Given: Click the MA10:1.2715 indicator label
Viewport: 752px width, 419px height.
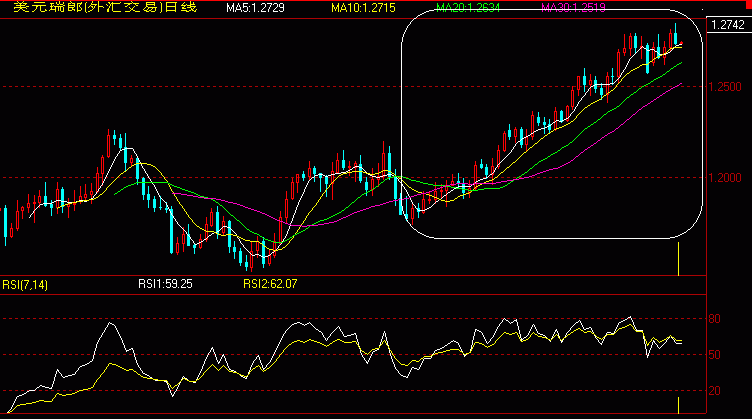Looking at the screenshot, I should point(363,8).
